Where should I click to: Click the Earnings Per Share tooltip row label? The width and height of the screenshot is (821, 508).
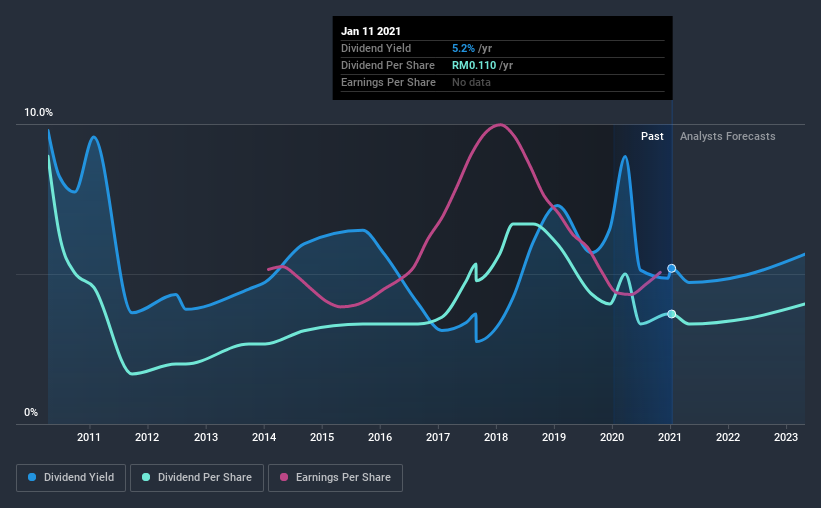point(388,82)
